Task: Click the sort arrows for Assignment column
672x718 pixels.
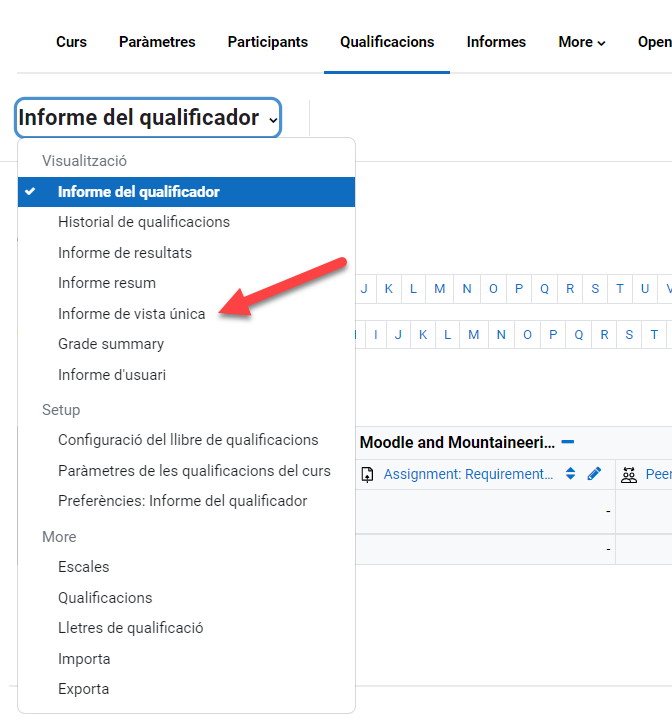Action: [x=570, y=474]
